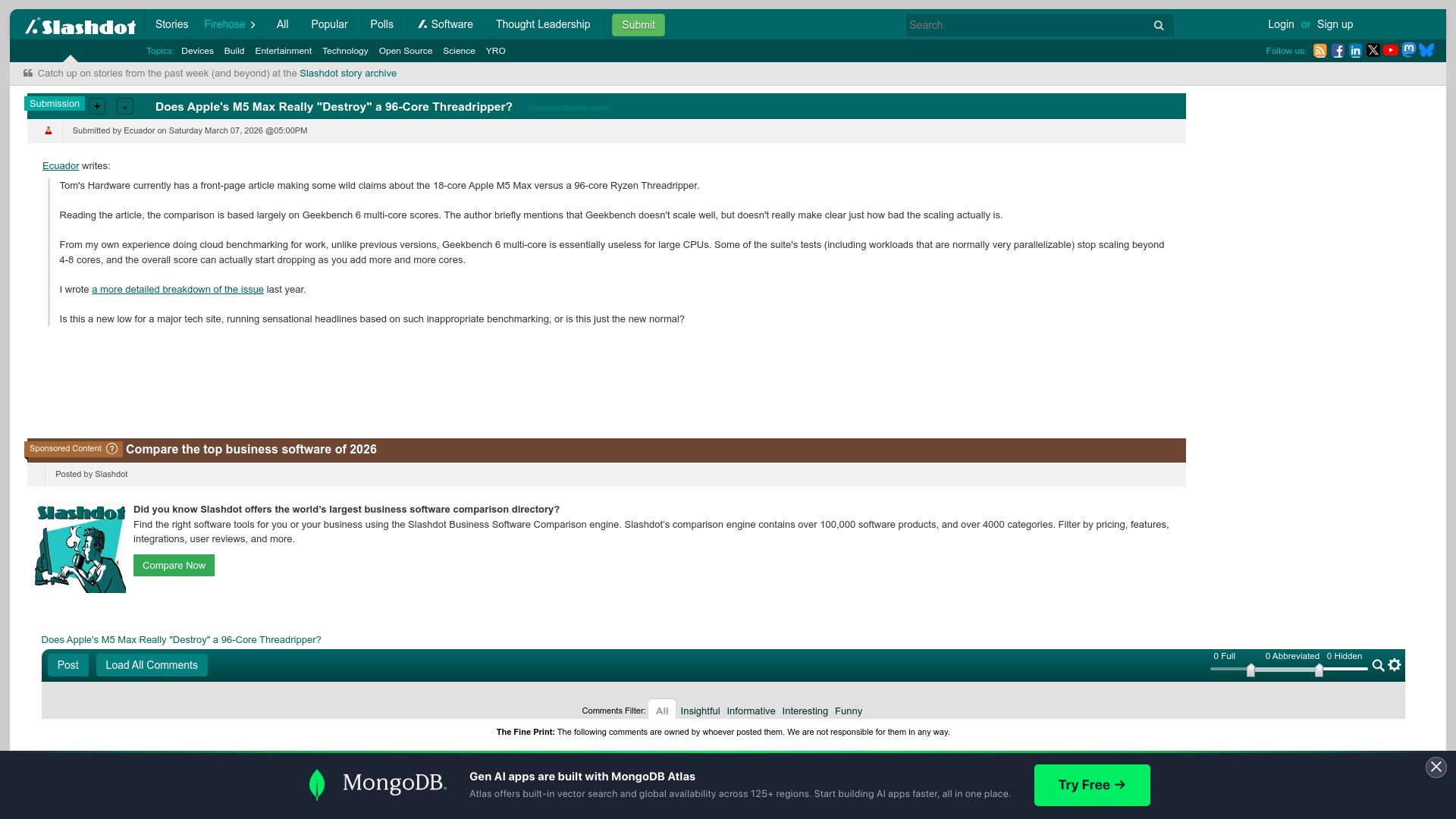Image resolution: width=1456 pixels, height=819 pixels.
Task: Open Slashdot's X (Twitter) icon
Action: 1373,51
